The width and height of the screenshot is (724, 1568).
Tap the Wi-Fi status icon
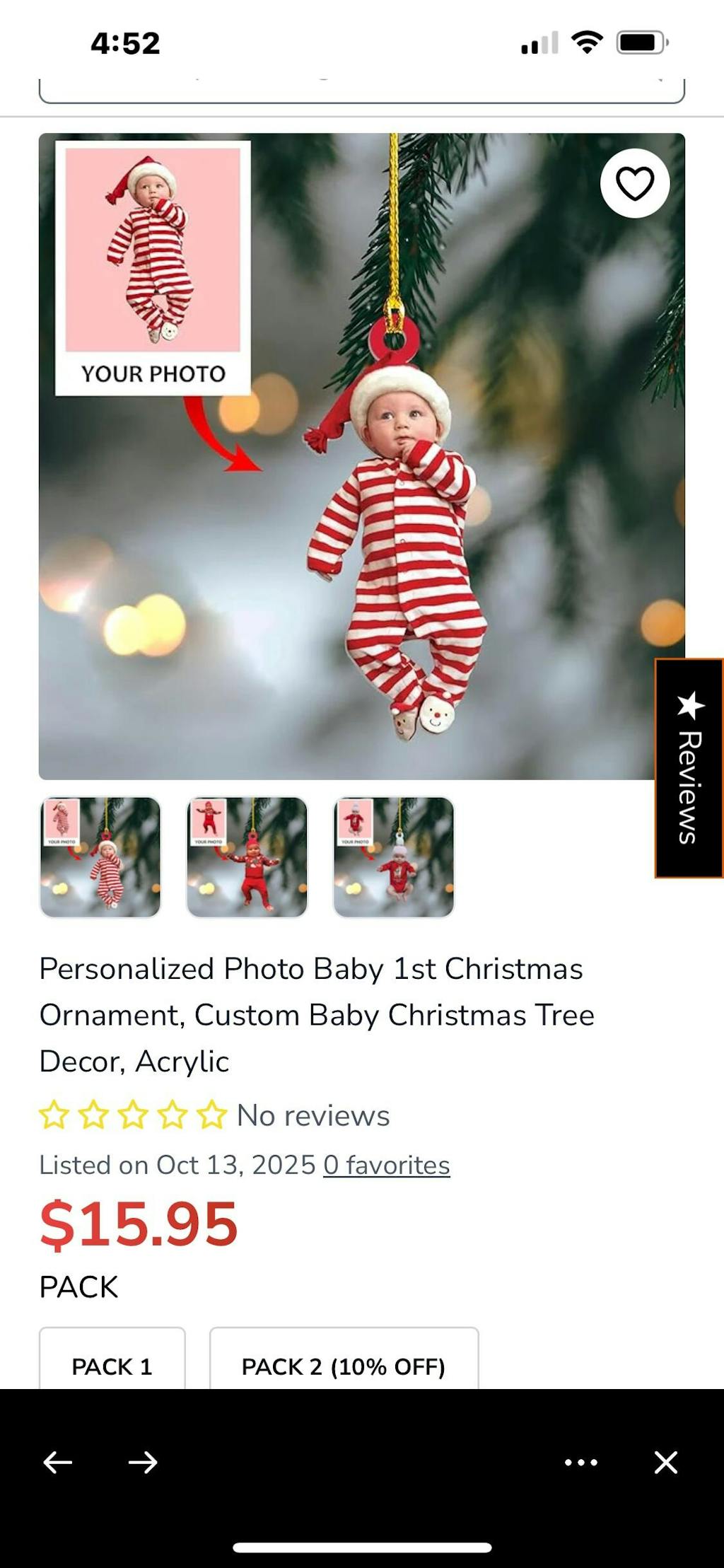pyautogui.click(x=587, y=42)
